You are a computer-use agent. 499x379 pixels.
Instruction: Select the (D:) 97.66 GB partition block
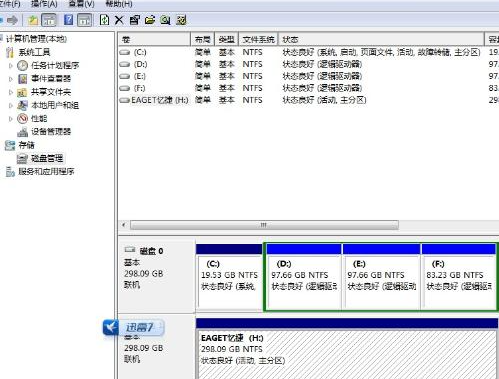[x=304, y=277]
